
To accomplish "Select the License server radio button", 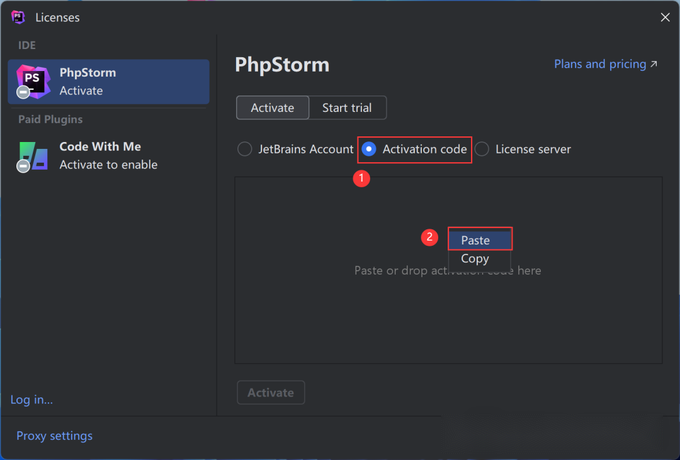I will pyautogui.click(x=482, y=149).
